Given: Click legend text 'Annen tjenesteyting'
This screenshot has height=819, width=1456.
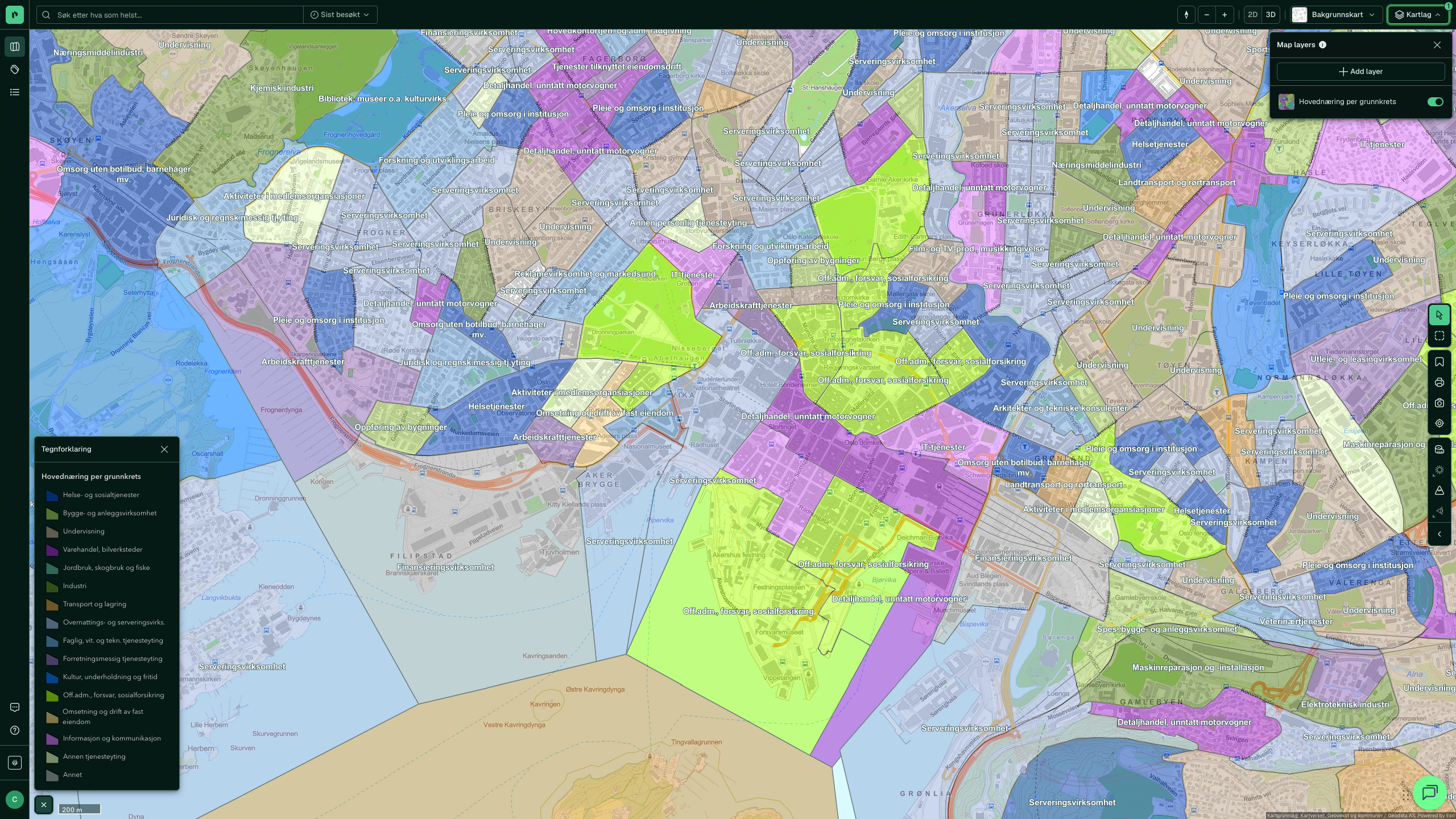Looking at the screenshot, I should [x=94, y=756].
